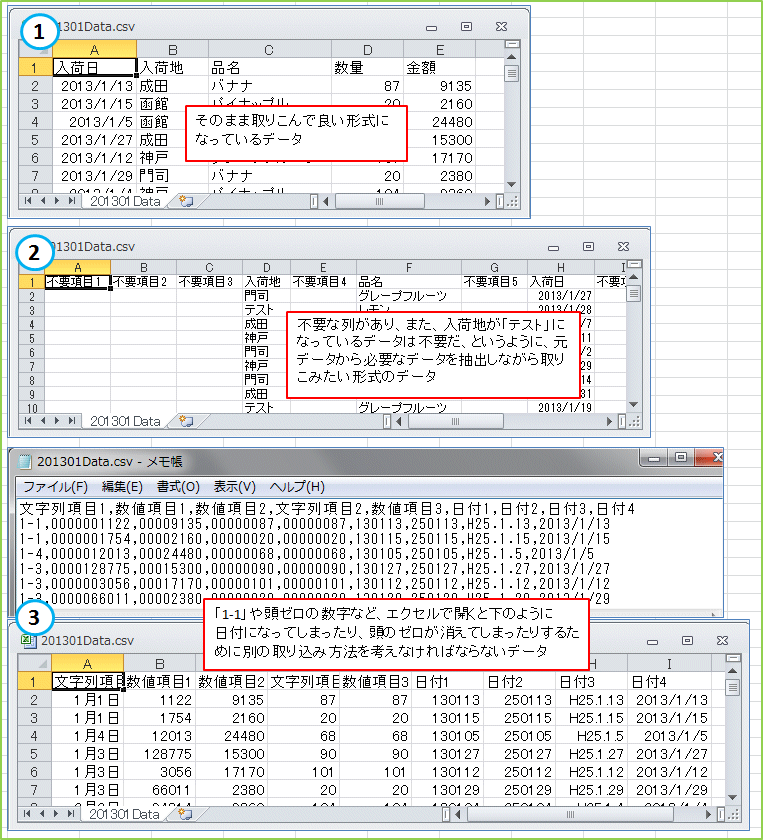Image resolution: width=763 pixels, height=840 pixels.
Task: Click the 数値項目1 header cell
Action: pos(159,681)
